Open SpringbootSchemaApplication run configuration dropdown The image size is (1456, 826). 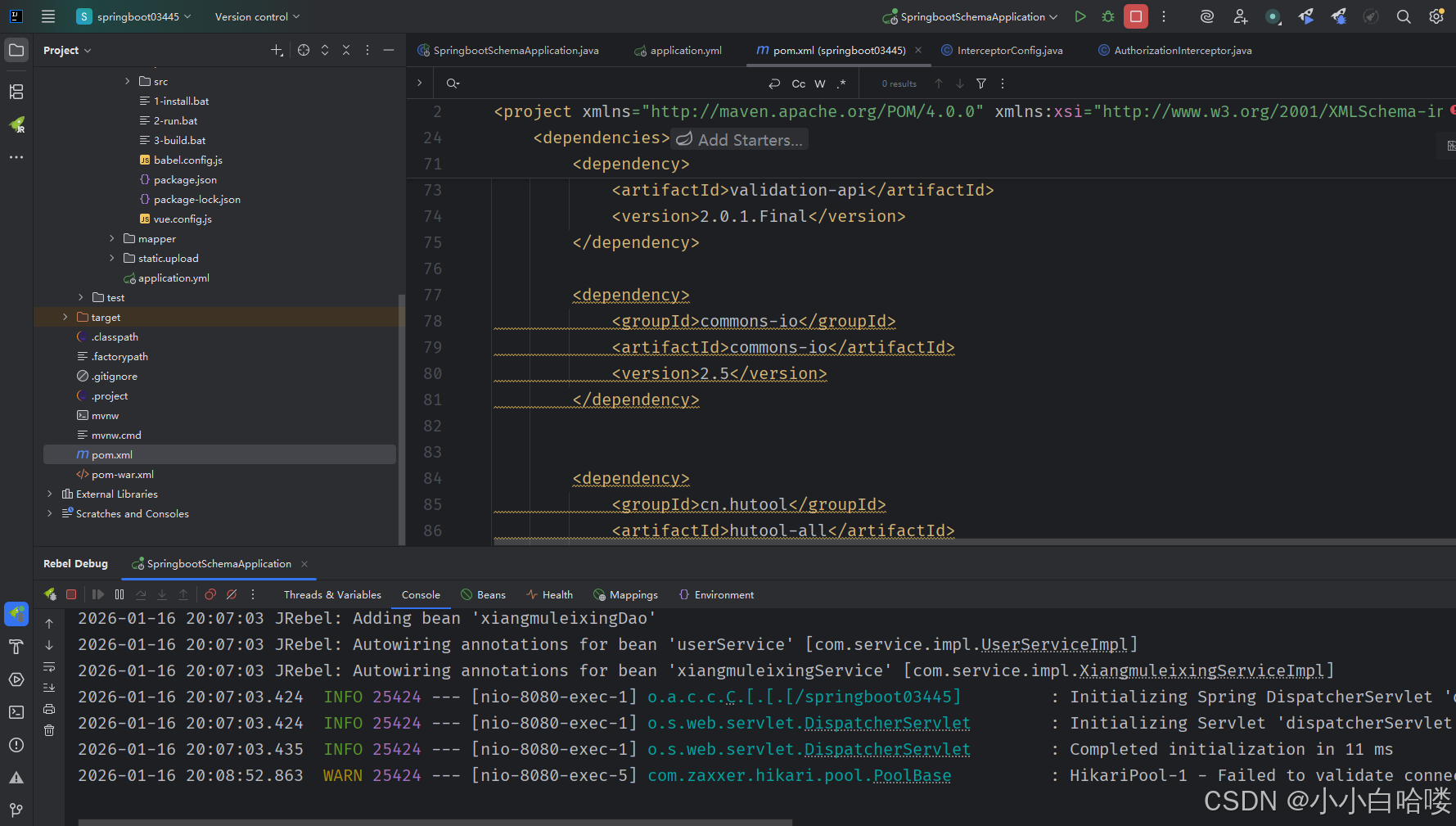[x=970, y=16]
